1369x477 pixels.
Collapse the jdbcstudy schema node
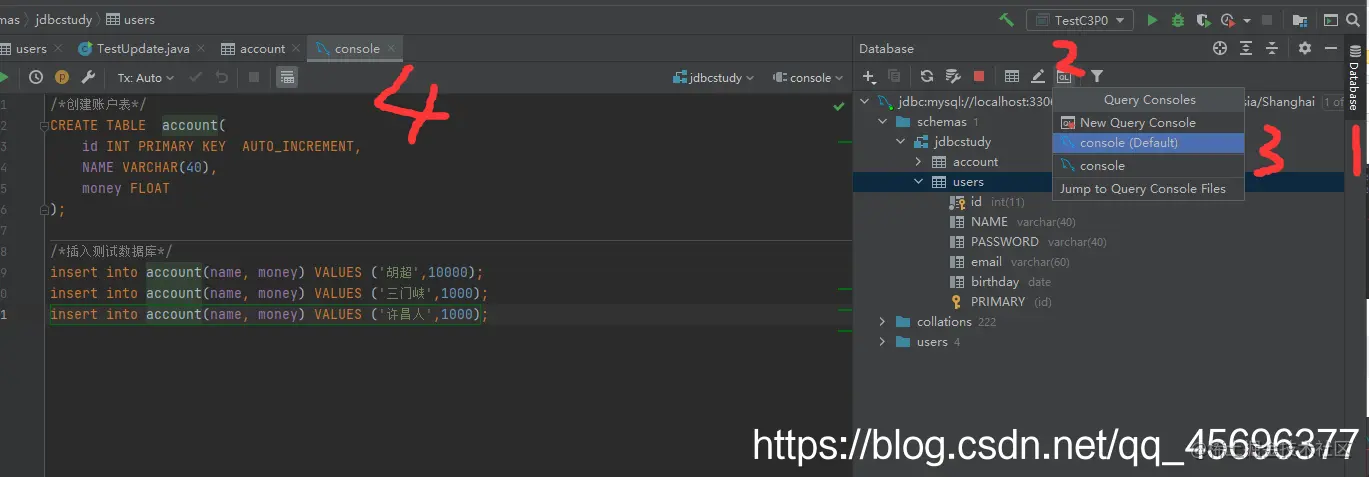[901, 142]
